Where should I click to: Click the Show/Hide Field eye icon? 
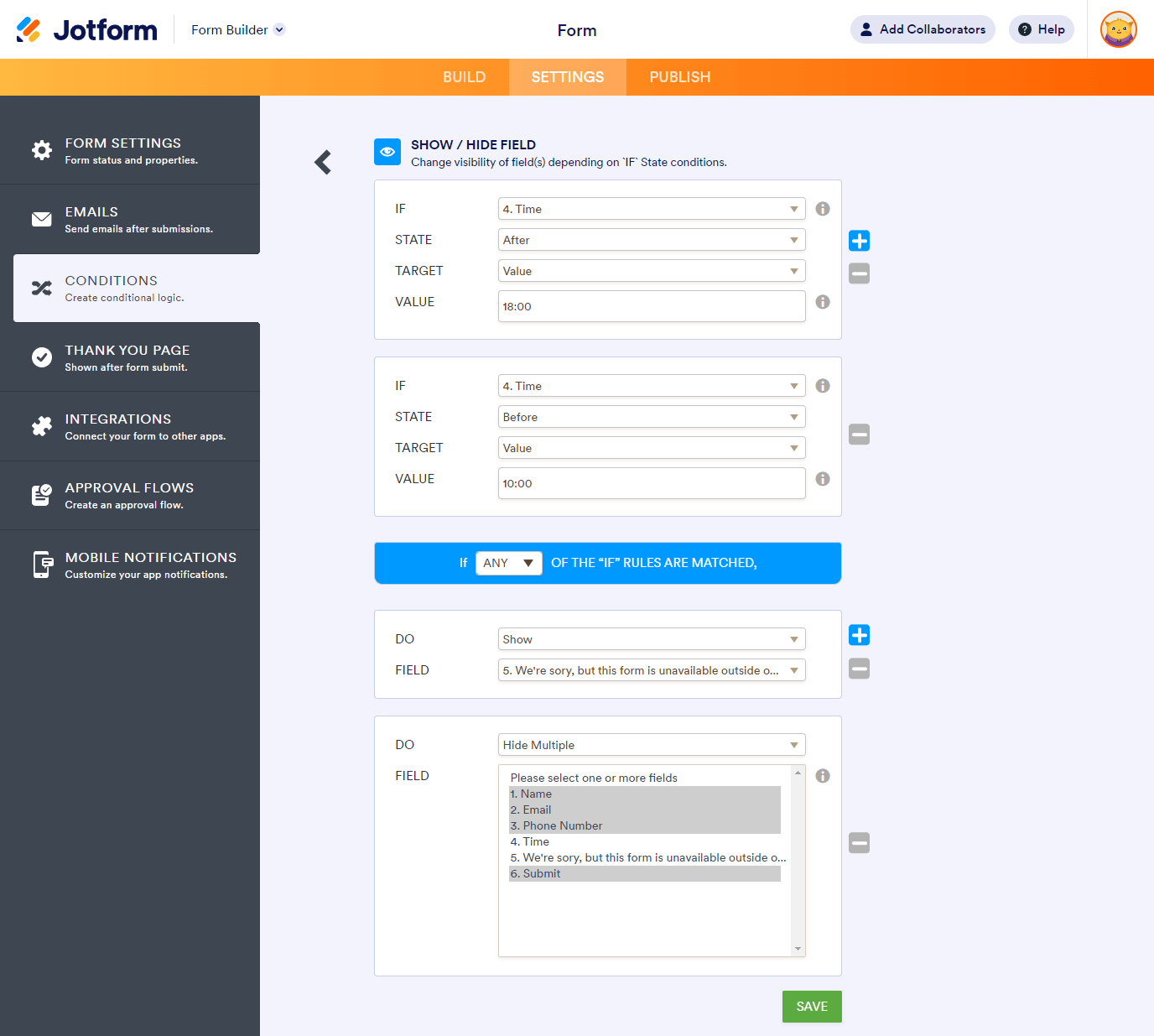tap(387, 152)
